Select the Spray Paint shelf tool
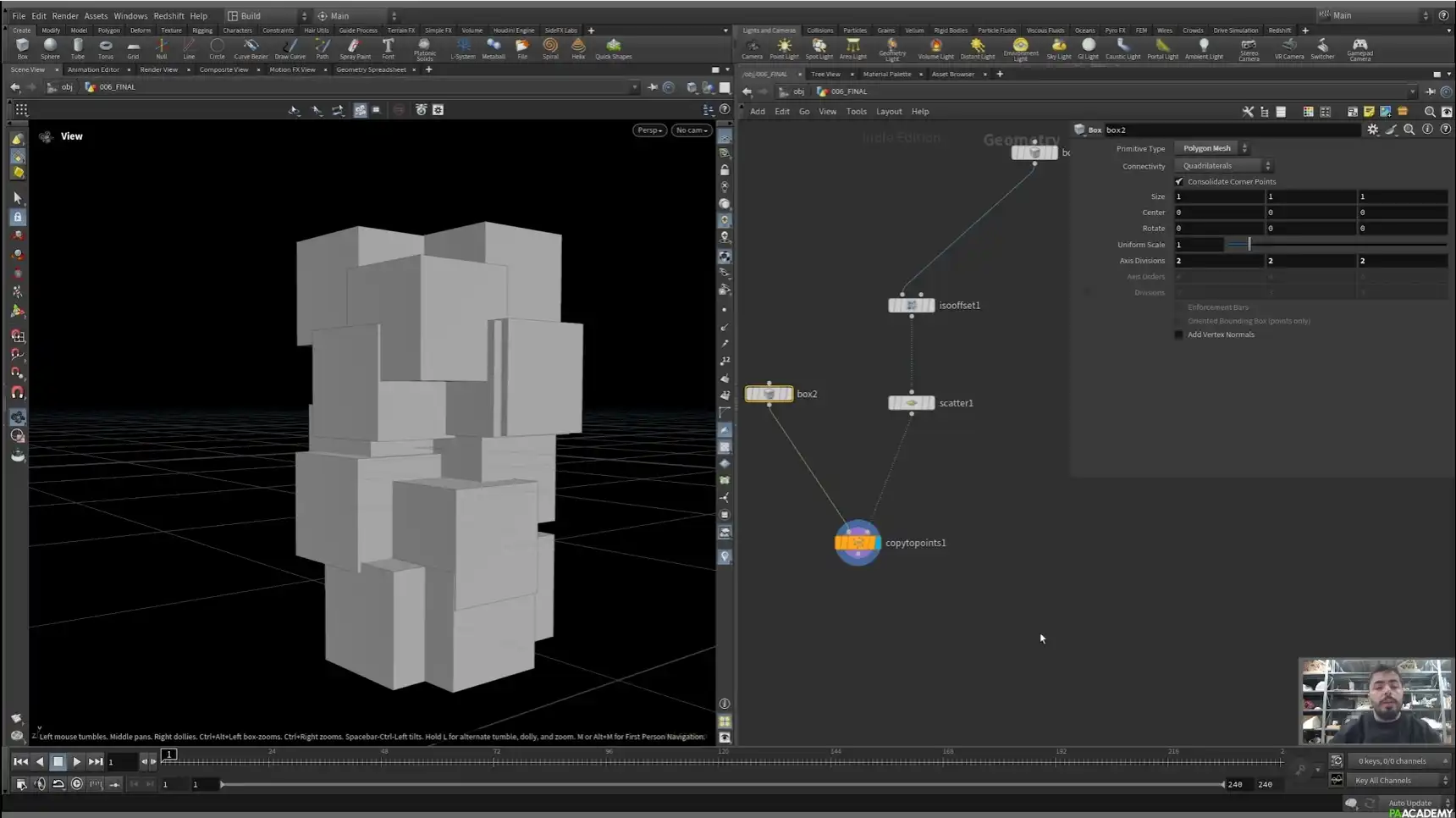This screenshot has height=818, width=1456. [355, 48]
